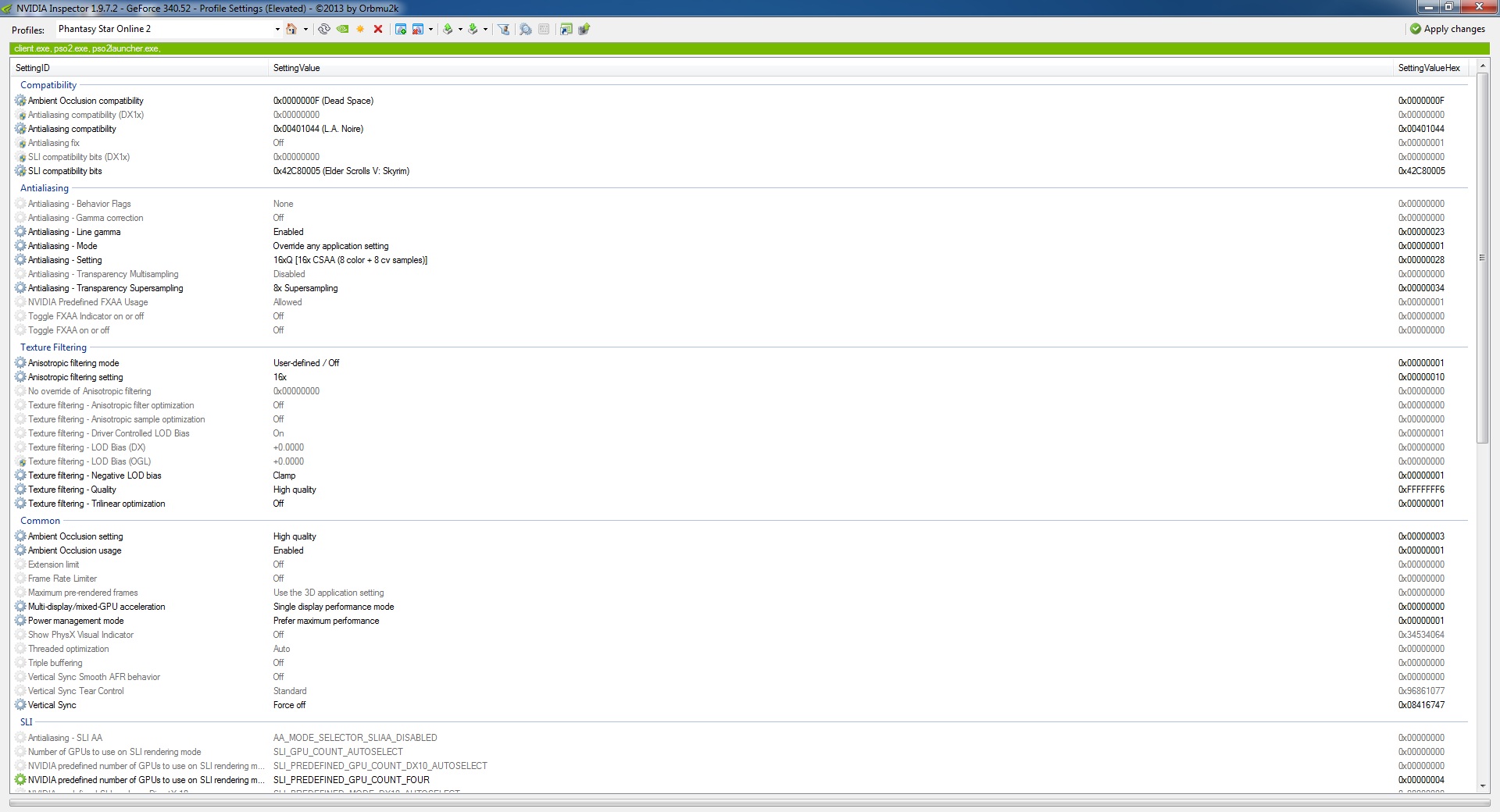1500x812 pixels.
Task: Click SLI_PREDEFINED_GPU_COUNT_FOUR value
Action: (351, 780)
